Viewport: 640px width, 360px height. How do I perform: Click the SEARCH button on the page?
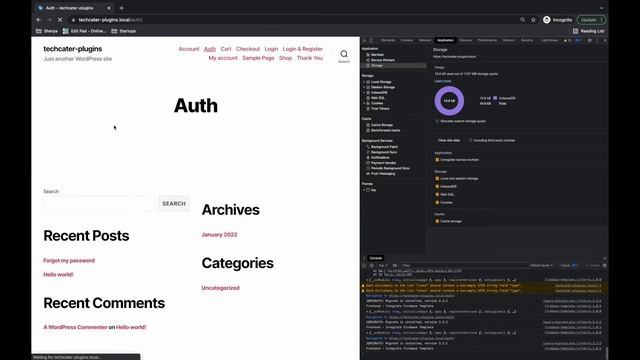(174, 204)
